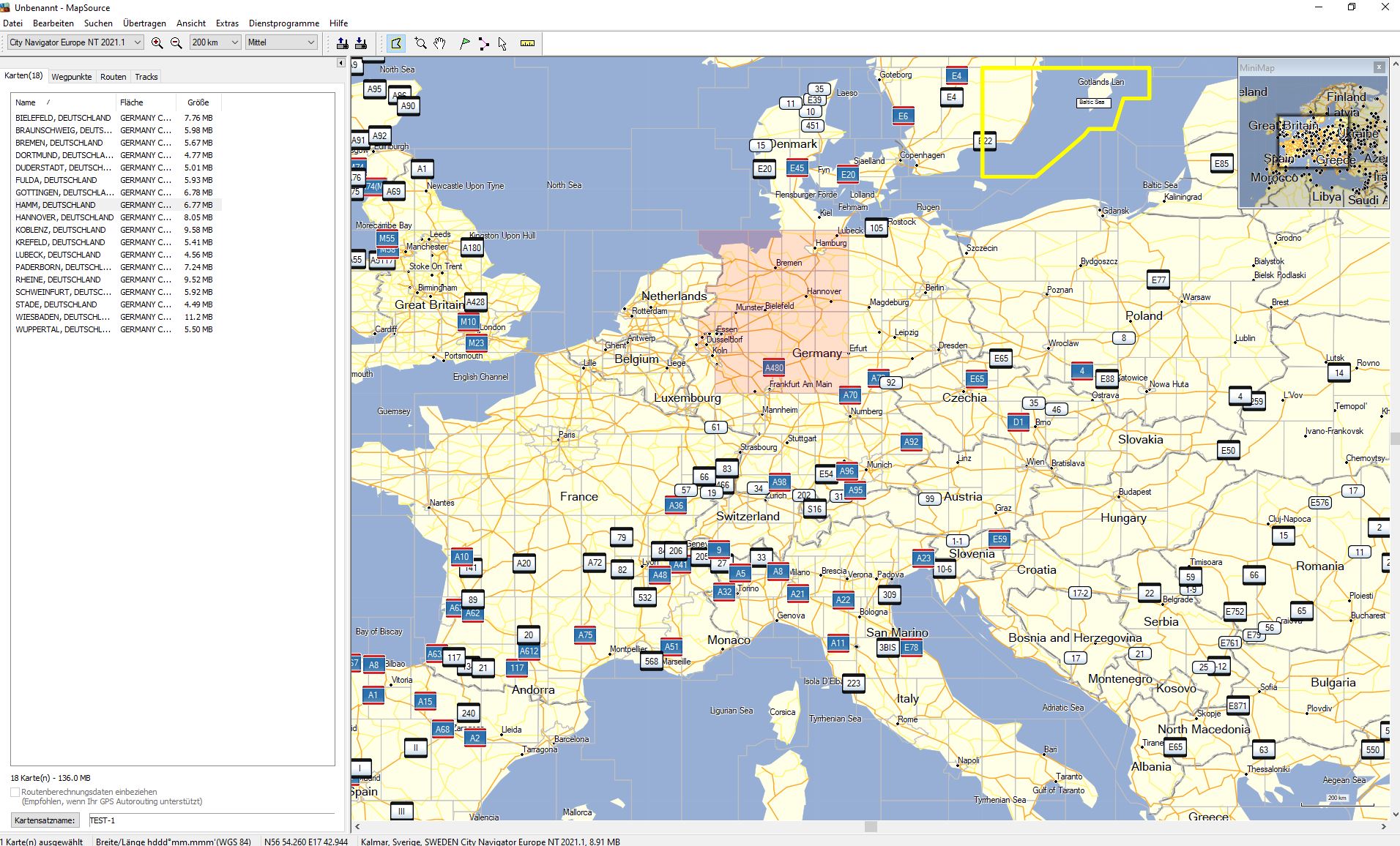1400x846 pixels.
Task: Switch to the Wegpunkte tab
Action: click(72, 77)
